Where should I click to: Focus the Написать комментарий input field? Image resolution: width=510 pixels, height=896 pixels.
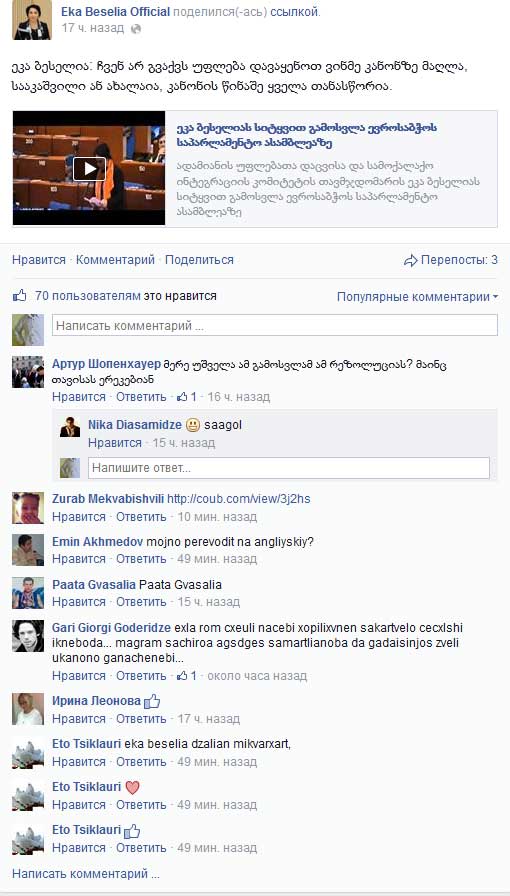click(x=275, y=326)
